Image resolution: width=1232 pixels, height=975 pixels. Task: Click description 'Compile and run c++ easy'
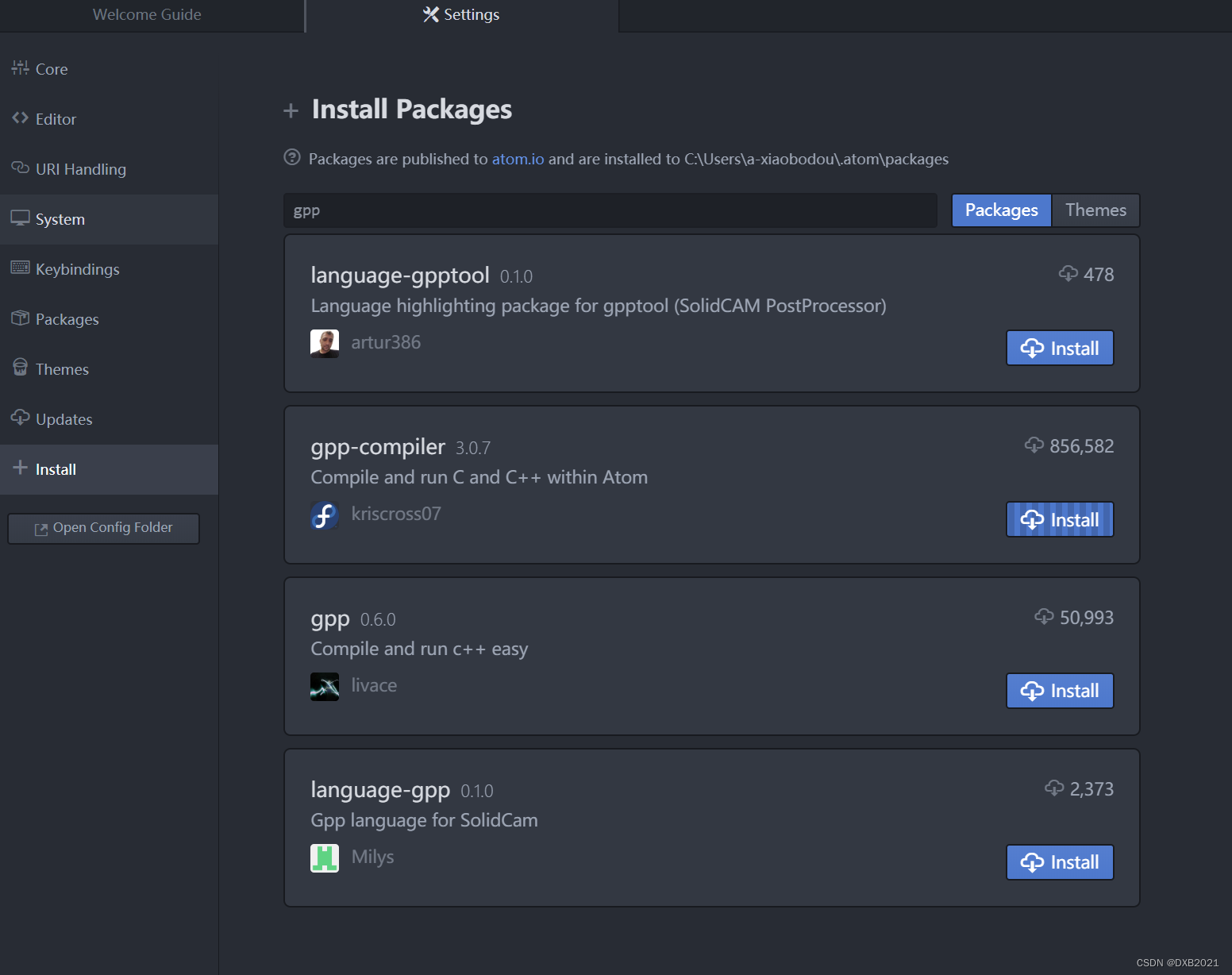(x=419, y=649)
